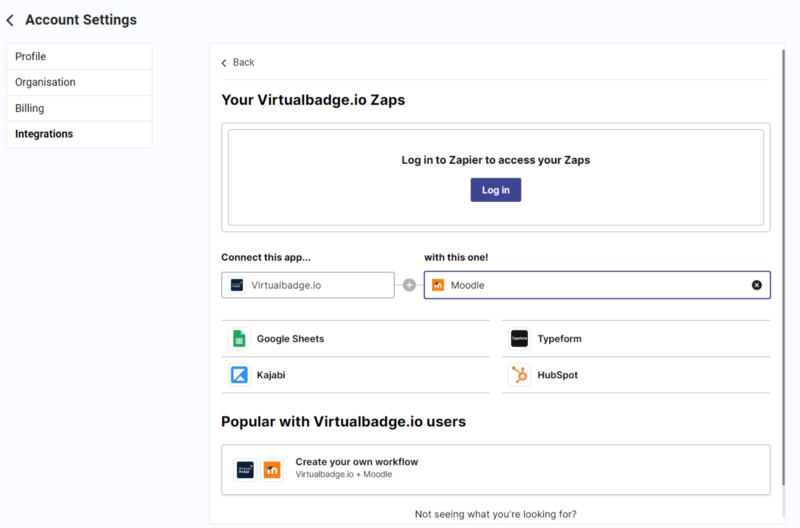The width and height of the screenshot is (800, 528).
Task: Click the Google Sheets icon
Action: pyautogui.click(x=239, y=339)
